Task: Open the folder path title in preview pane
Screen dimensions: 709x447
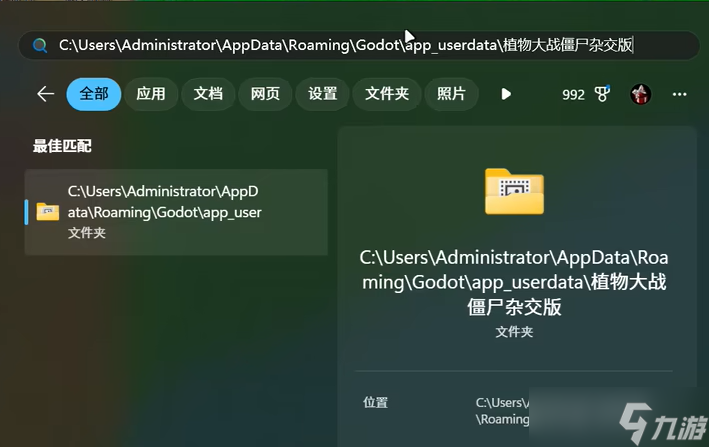Action: click(x=514, y=282)
